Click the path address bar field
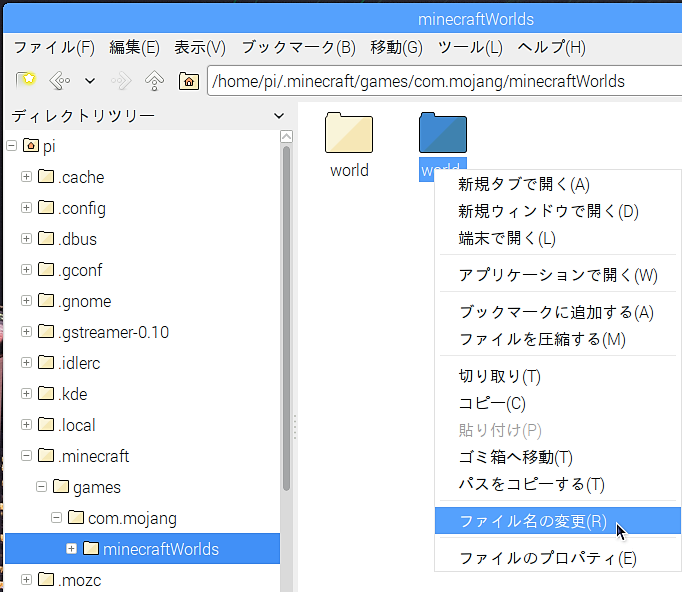This screenshot has width=682, height=592. pyautogui.click(x=440, y=81)
